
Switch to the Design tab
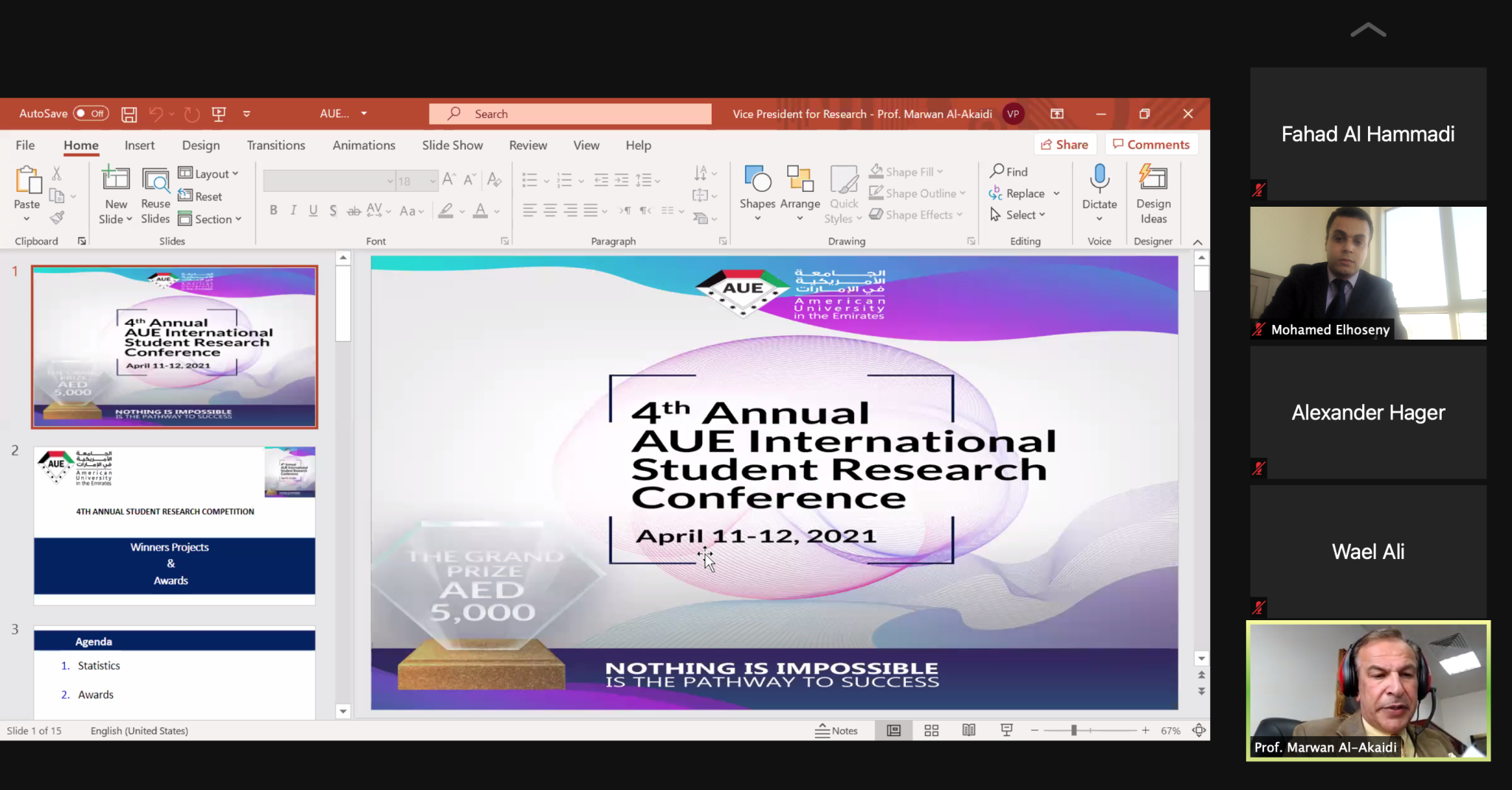pyautogui.click(x=201, y=145)
